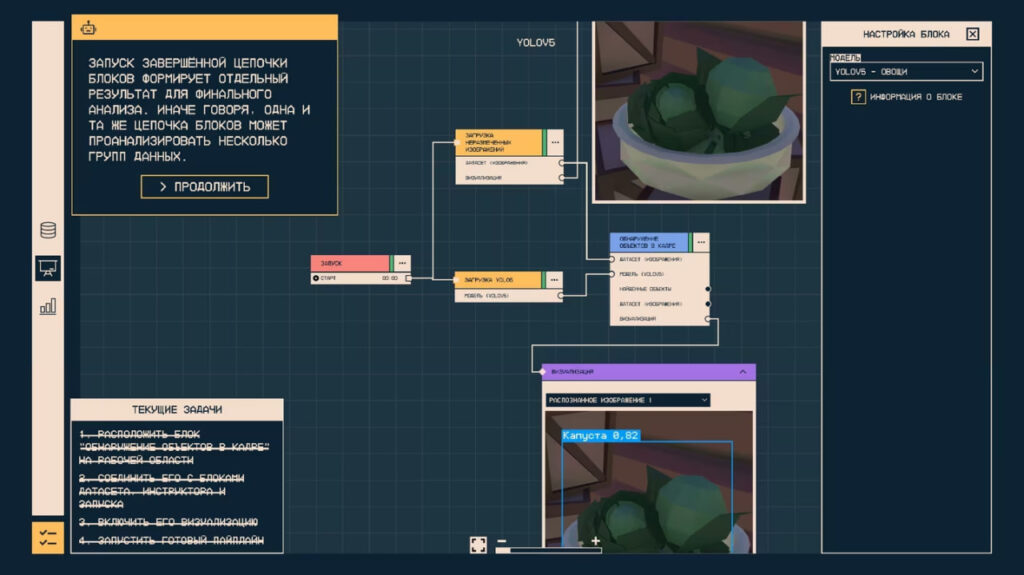Image resolution: width=1024 pixels, height=575 pixels.
Task: Click the Информация о блоке link
Action: pyautogui.click(x=915, y=97)
